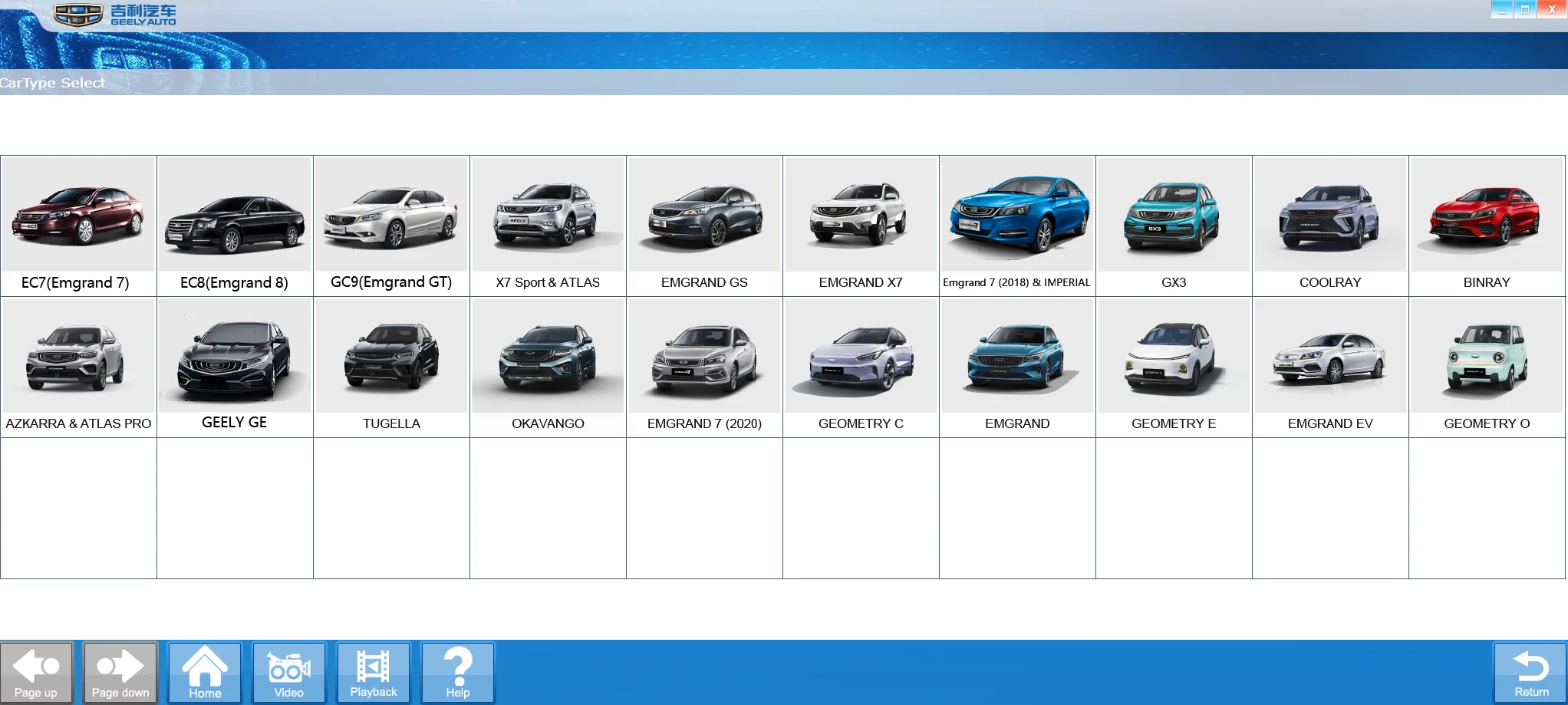
Task: Open the Video camera tool
Action: click(289, 672)
